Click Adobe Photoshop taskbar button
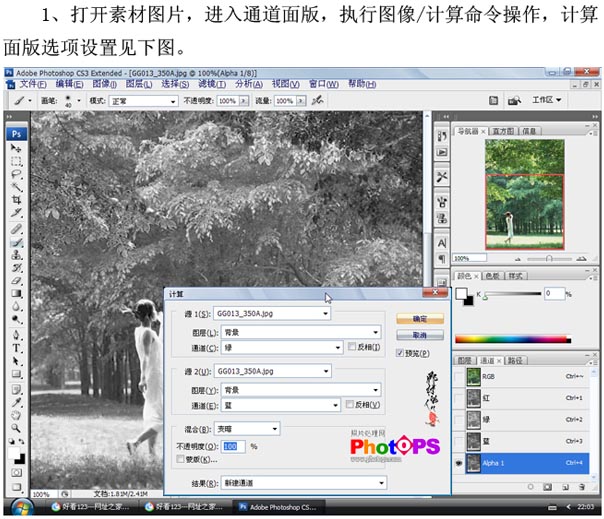The image size is (604, 519). pyautogui.click(x=279, y=507)
